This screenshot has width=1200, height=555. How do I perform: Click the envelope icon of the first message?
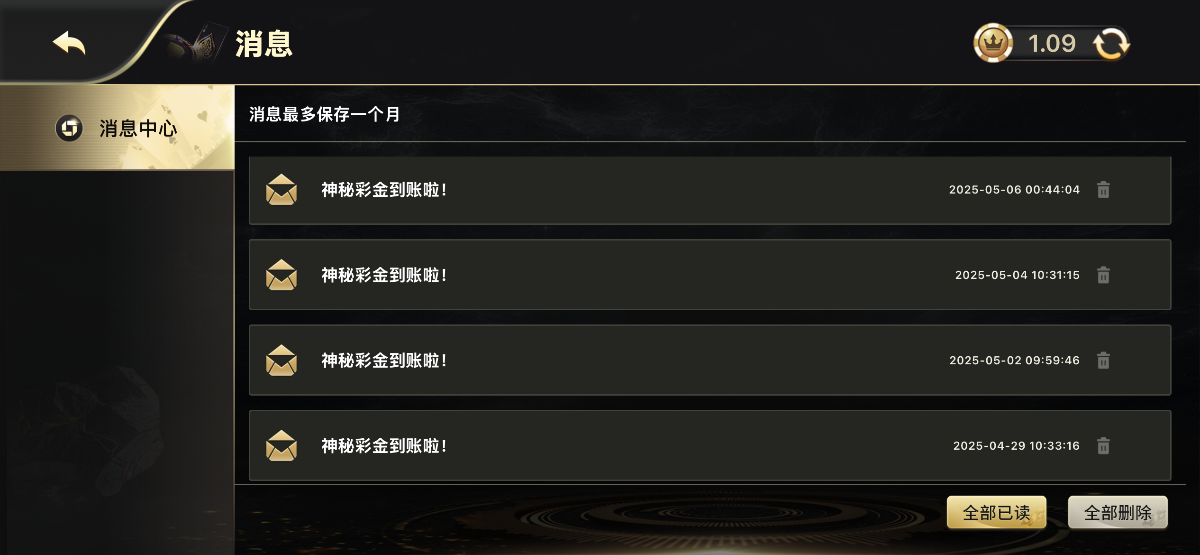click(282, 190)
